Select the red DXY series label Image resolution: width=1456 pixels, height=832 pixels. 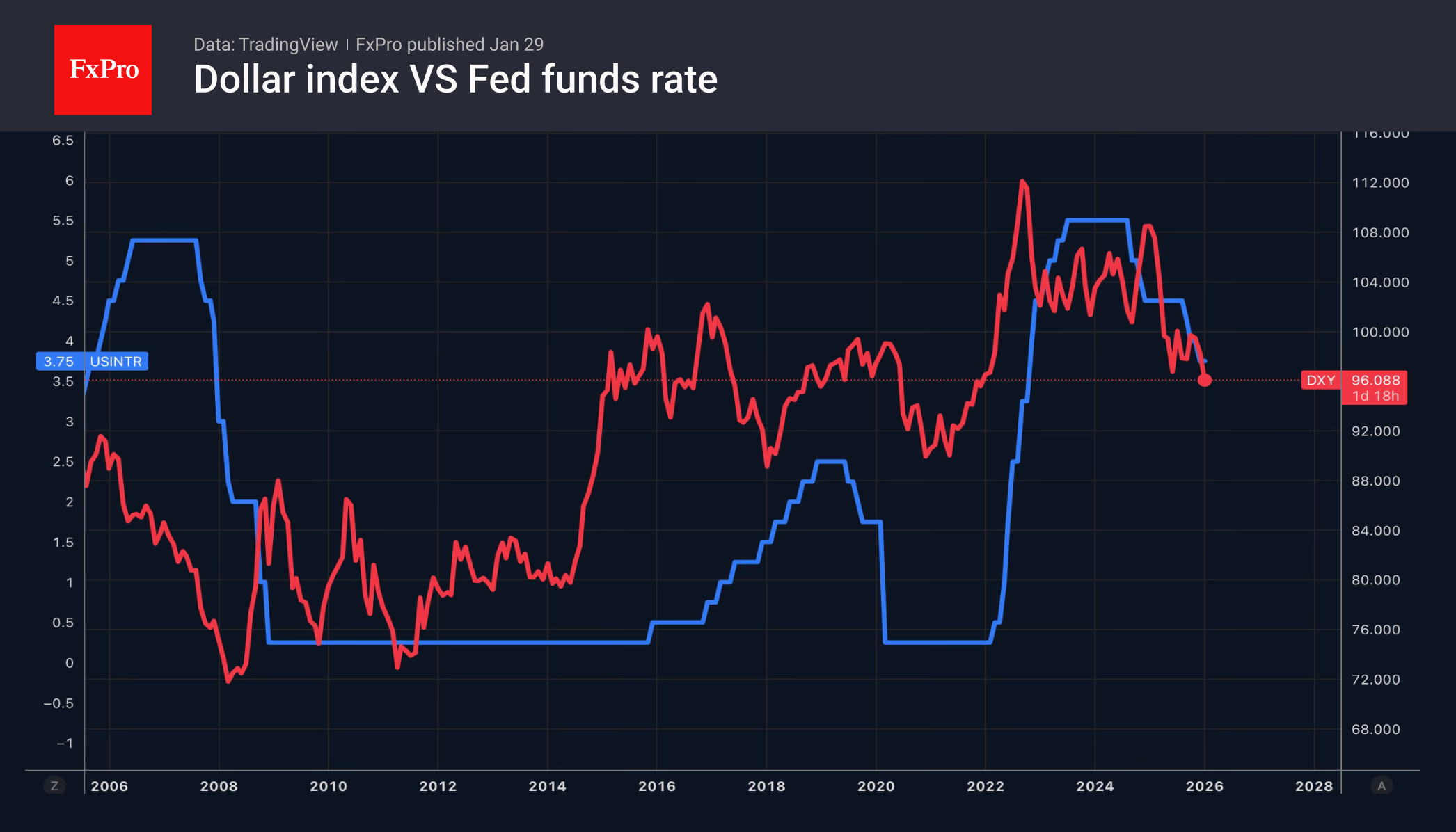[x=1320, y=381]
